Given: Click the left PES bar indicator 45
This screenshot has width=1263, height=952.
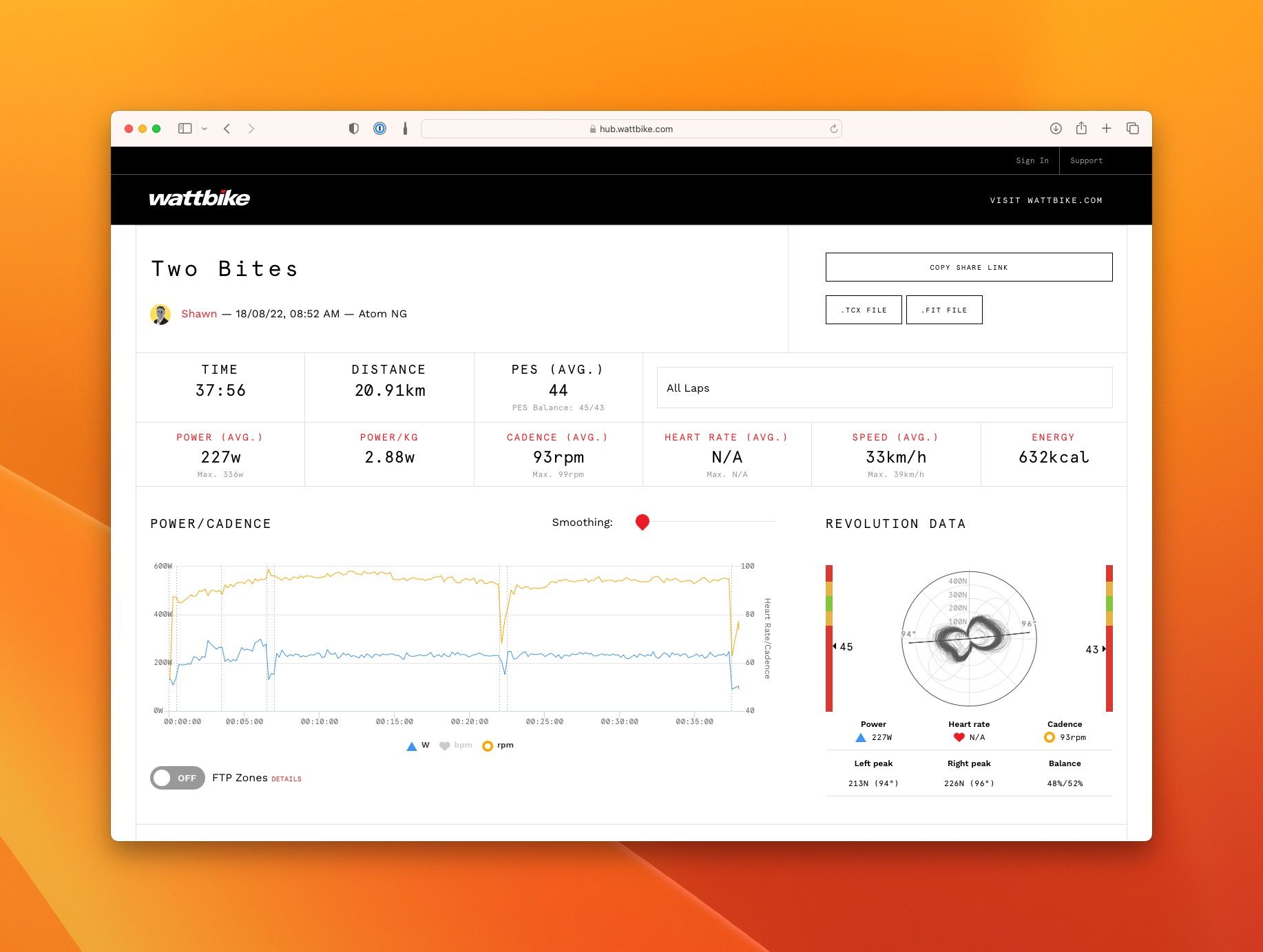Looking at the screenshot, I should click(843, 646).
